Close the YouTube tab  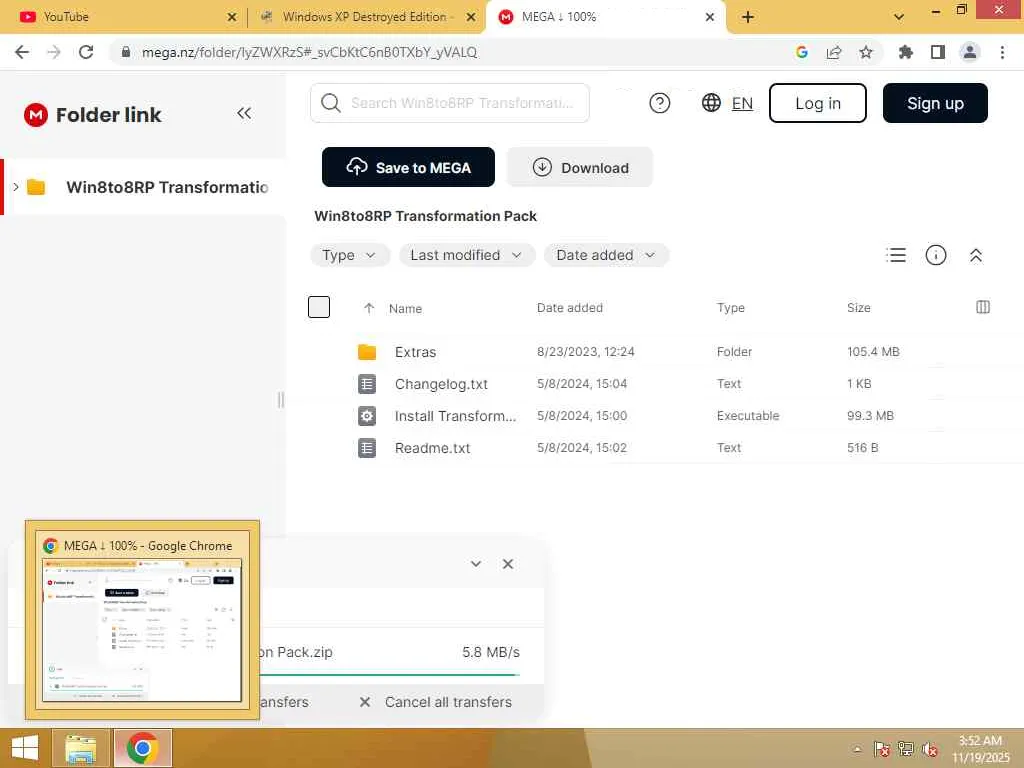[232, 17]
